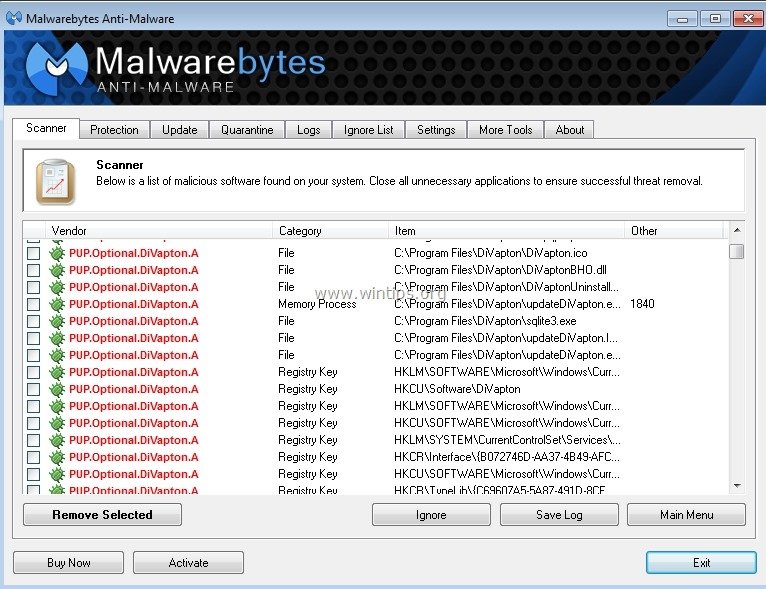Tick the checkbox for the Memory Process entry
This screenshot has height=589, width=766.
[33, 304]
